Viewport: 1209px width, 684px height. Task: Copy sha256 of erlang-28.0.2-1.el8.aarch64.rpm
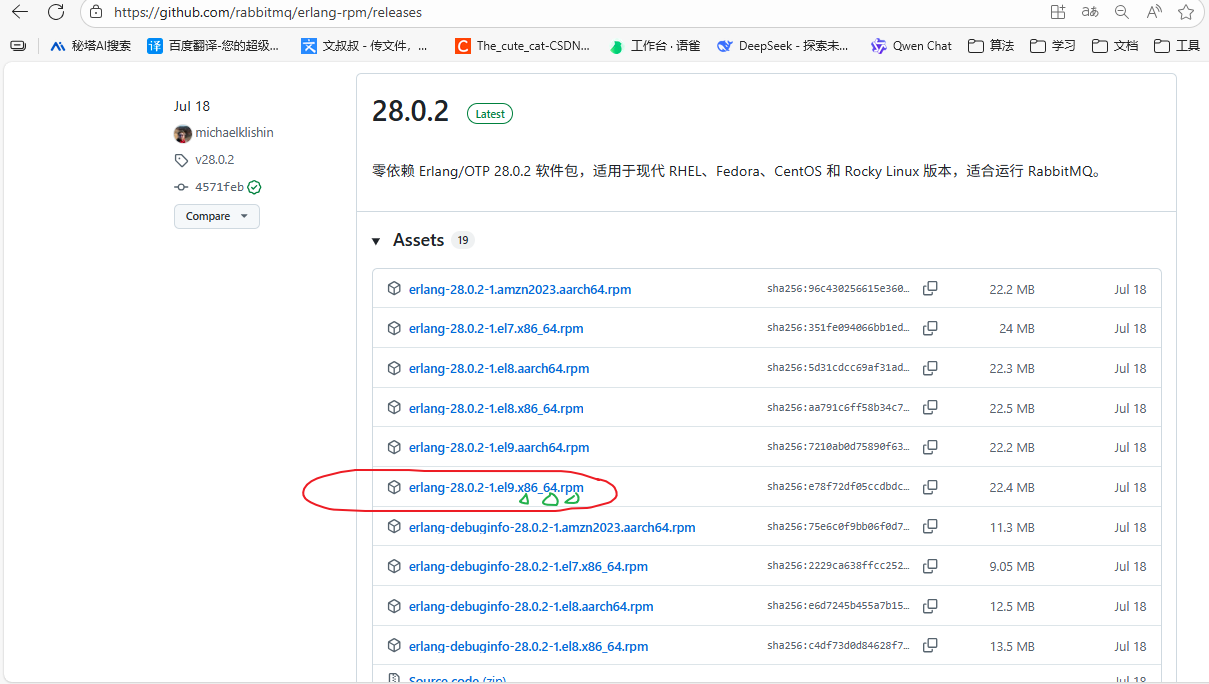[x=930, y=368]
